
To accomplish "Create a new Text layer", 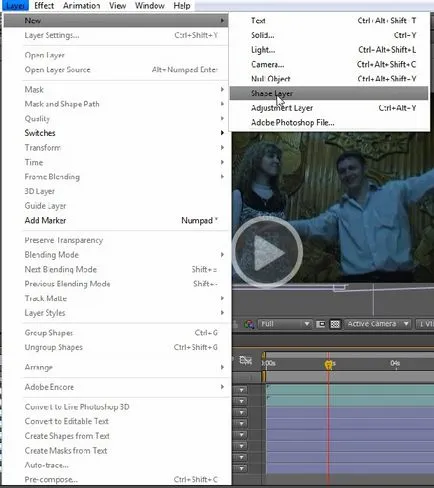I will 329,21.
